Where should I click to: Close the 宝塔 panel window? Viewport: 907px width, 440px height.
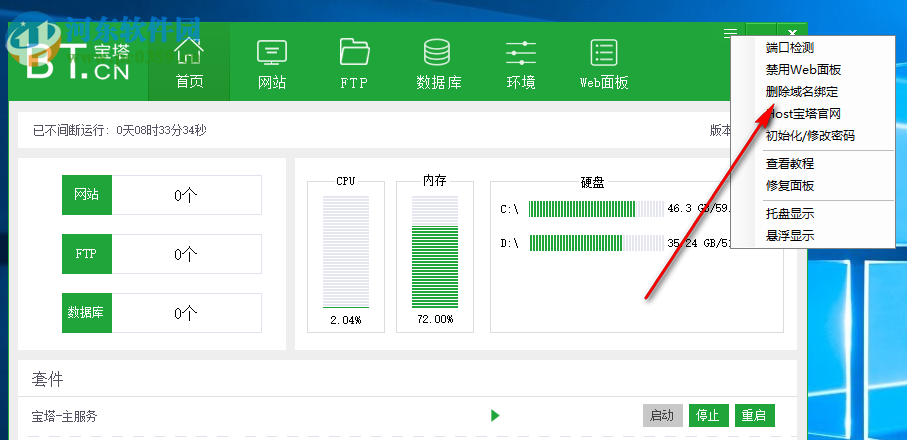coord(792,32)
